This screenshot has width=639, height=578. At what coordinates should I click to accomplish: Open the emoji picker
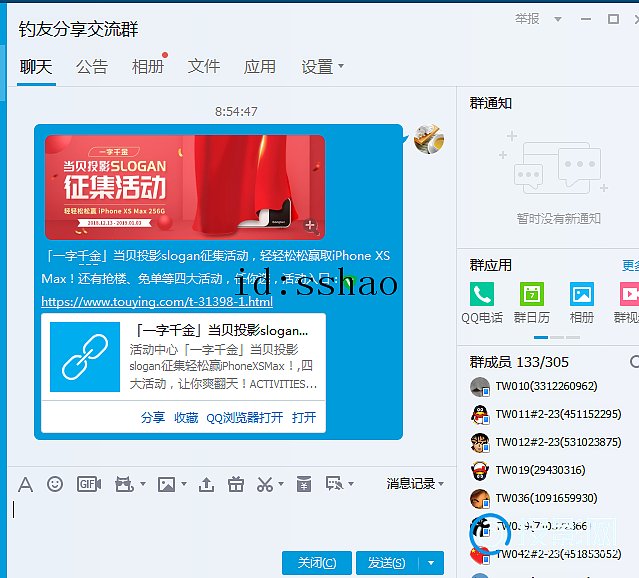pos(55,484)
